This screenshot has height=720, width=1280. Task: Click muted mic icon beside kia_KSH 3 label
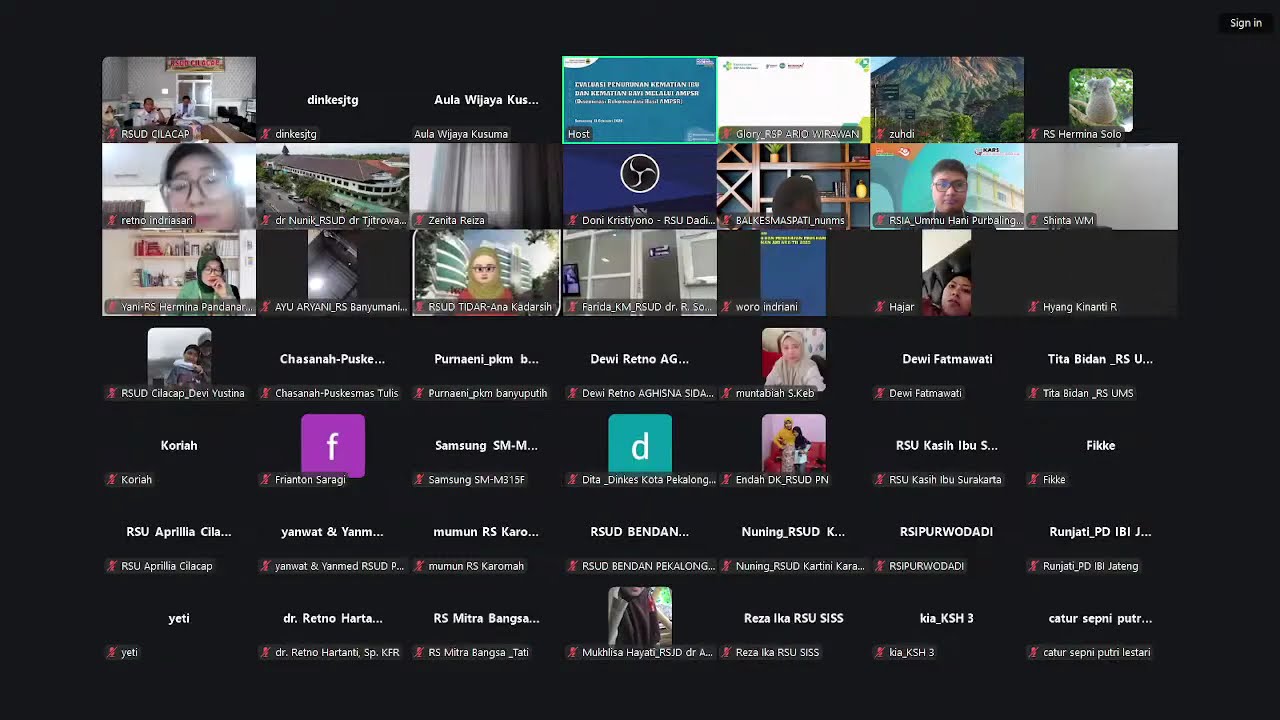point(880,653)
